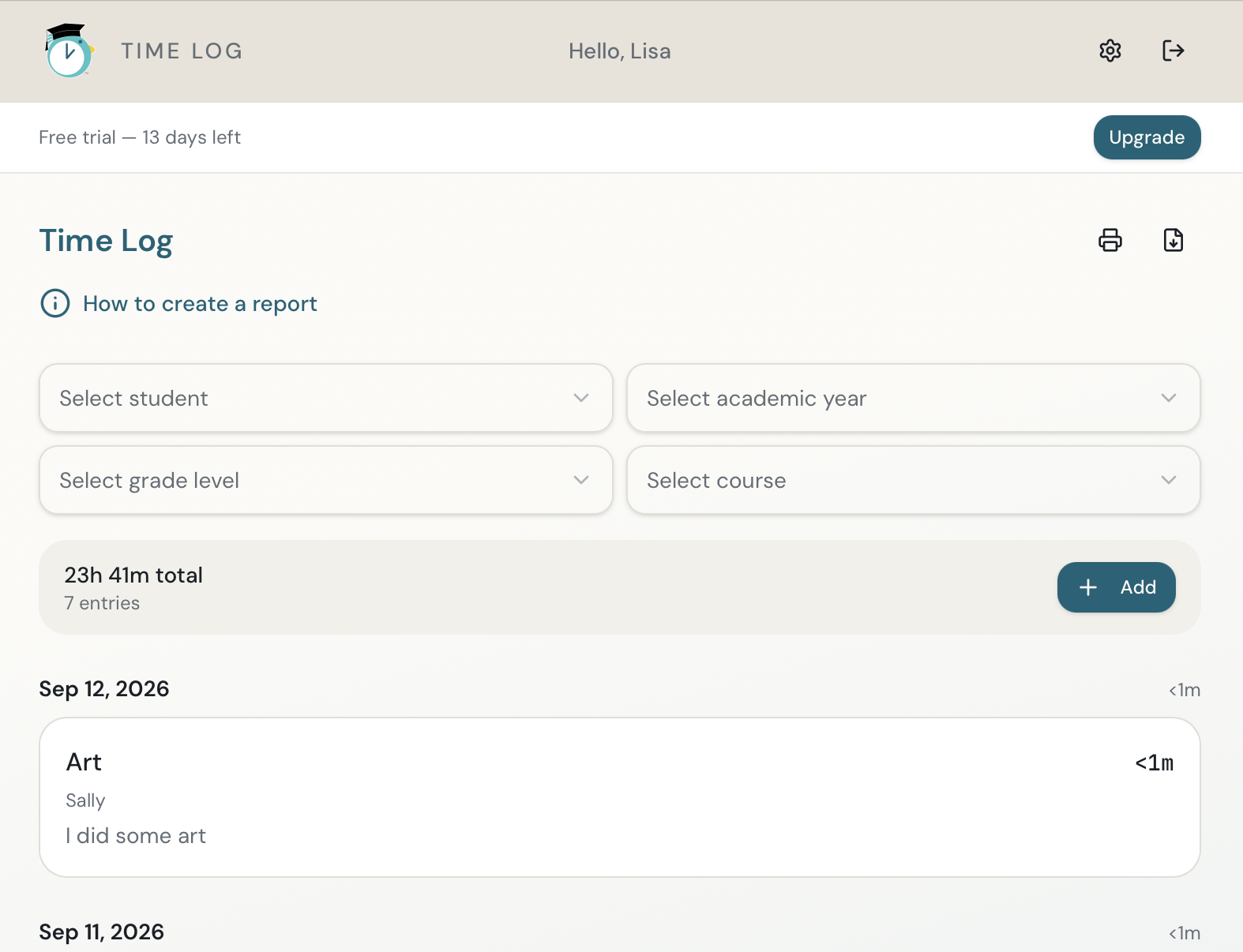Click the Sep 11, 2026 date heading

click(102, 932)
